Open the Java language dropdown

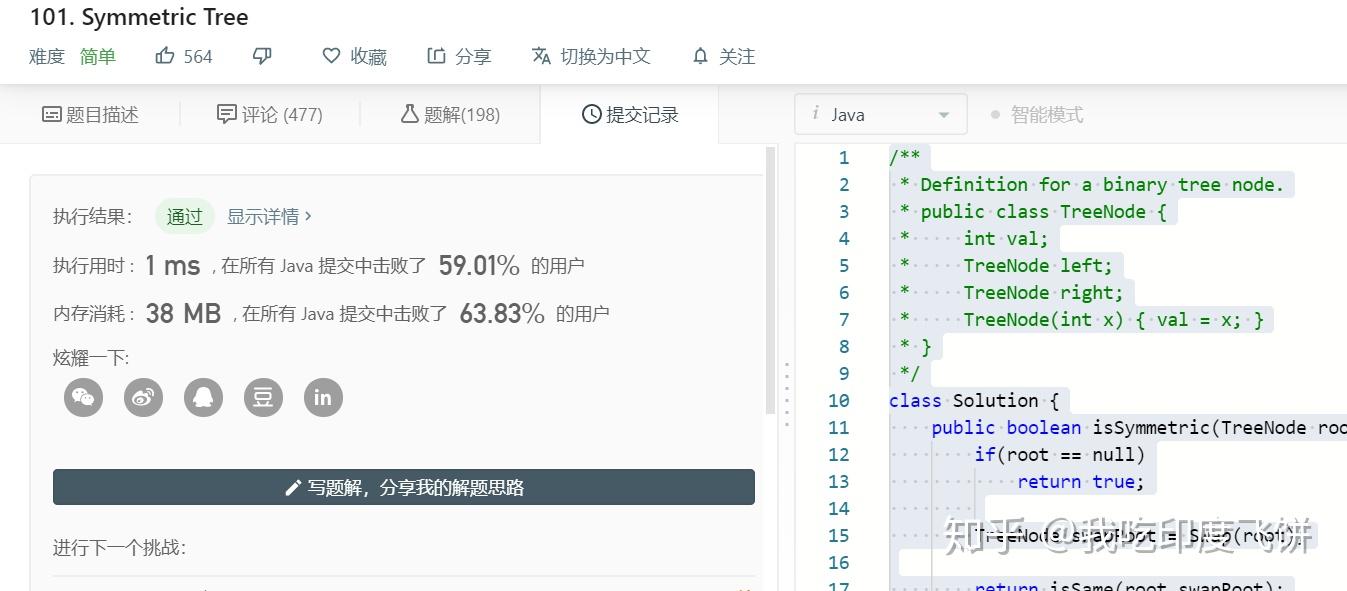880,113
